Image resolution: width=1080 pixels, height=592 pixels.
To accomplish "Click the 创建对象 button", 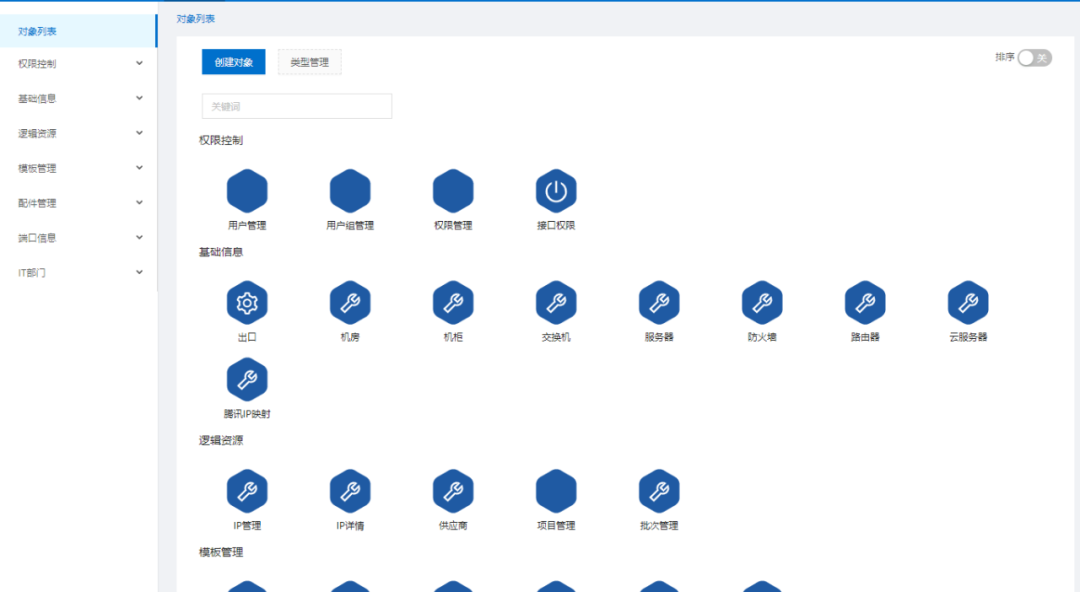I will pyautogui.click(x=233, y=62).
